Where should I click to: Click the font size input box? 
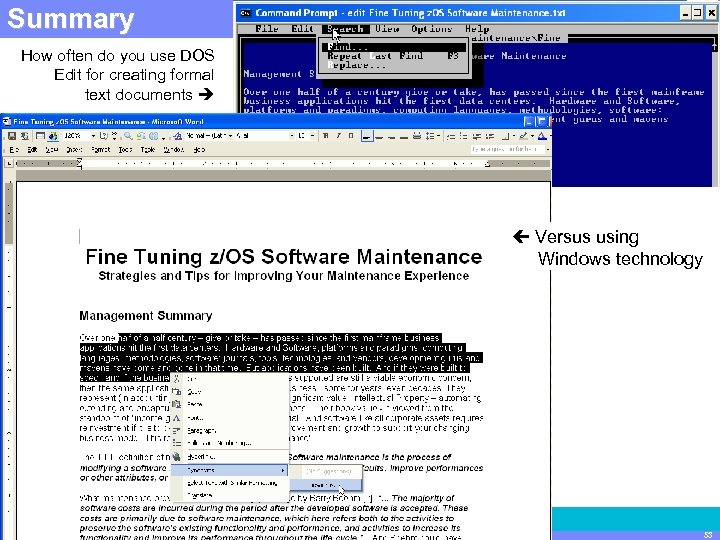303,136
